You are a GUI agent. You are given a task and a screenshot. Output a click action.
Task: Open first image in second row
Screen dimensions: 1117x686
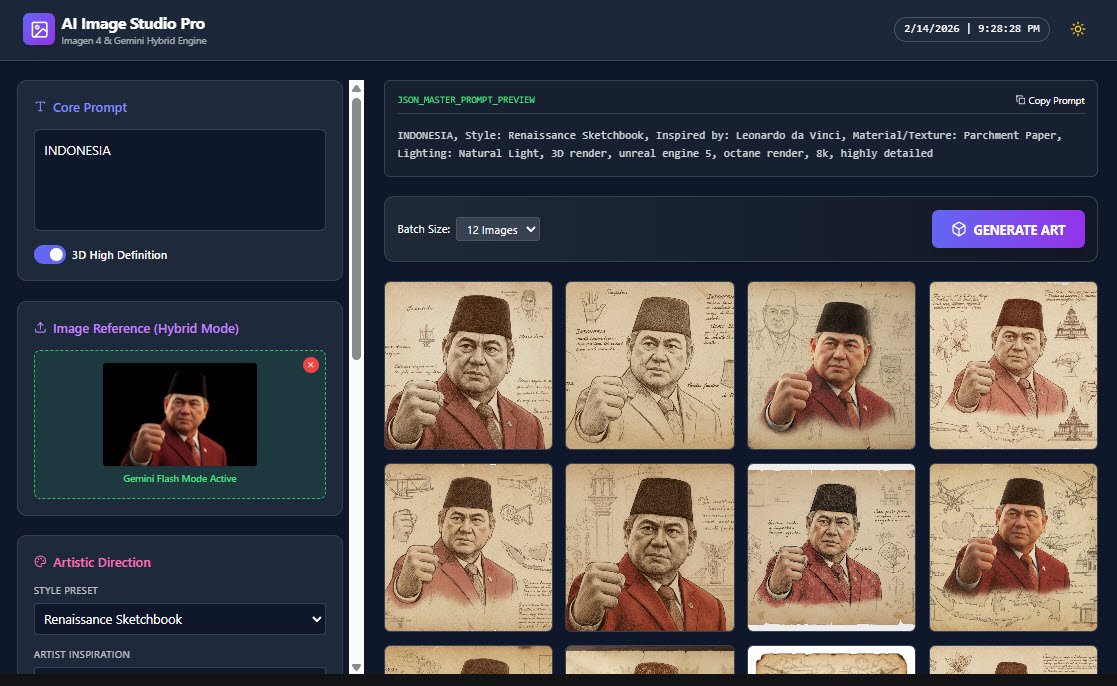point(468,547)
